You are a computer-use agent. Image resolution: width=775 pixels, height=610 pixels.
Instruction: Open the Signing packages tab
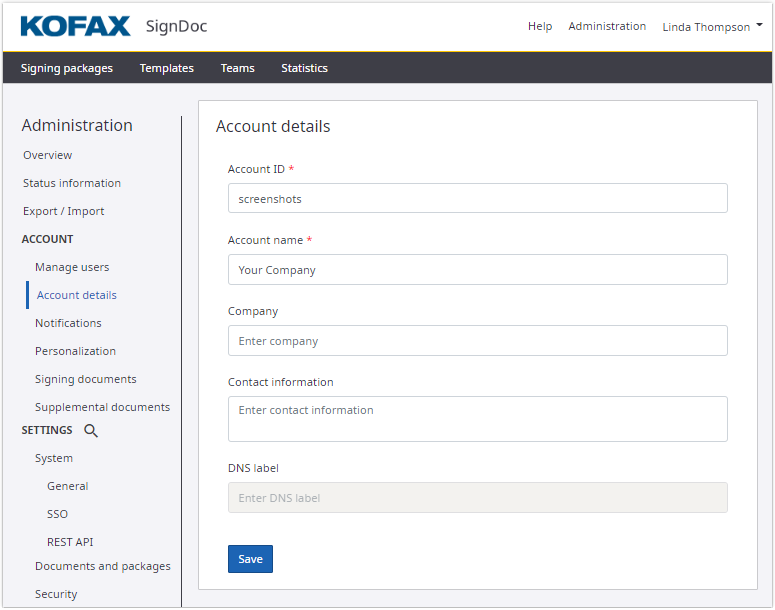click(67, 68)
